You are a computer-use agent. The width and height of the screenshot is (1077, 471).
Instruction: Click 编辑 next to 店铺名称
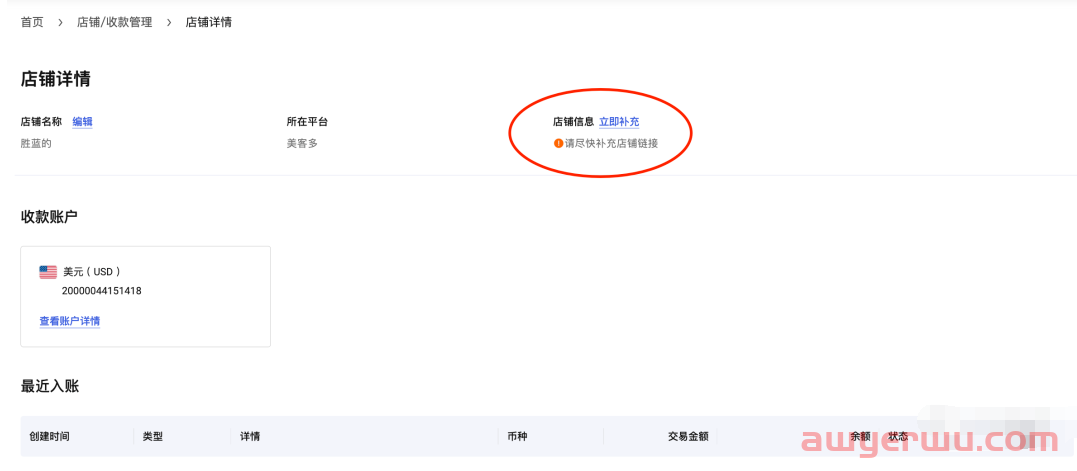pos(82,122)
